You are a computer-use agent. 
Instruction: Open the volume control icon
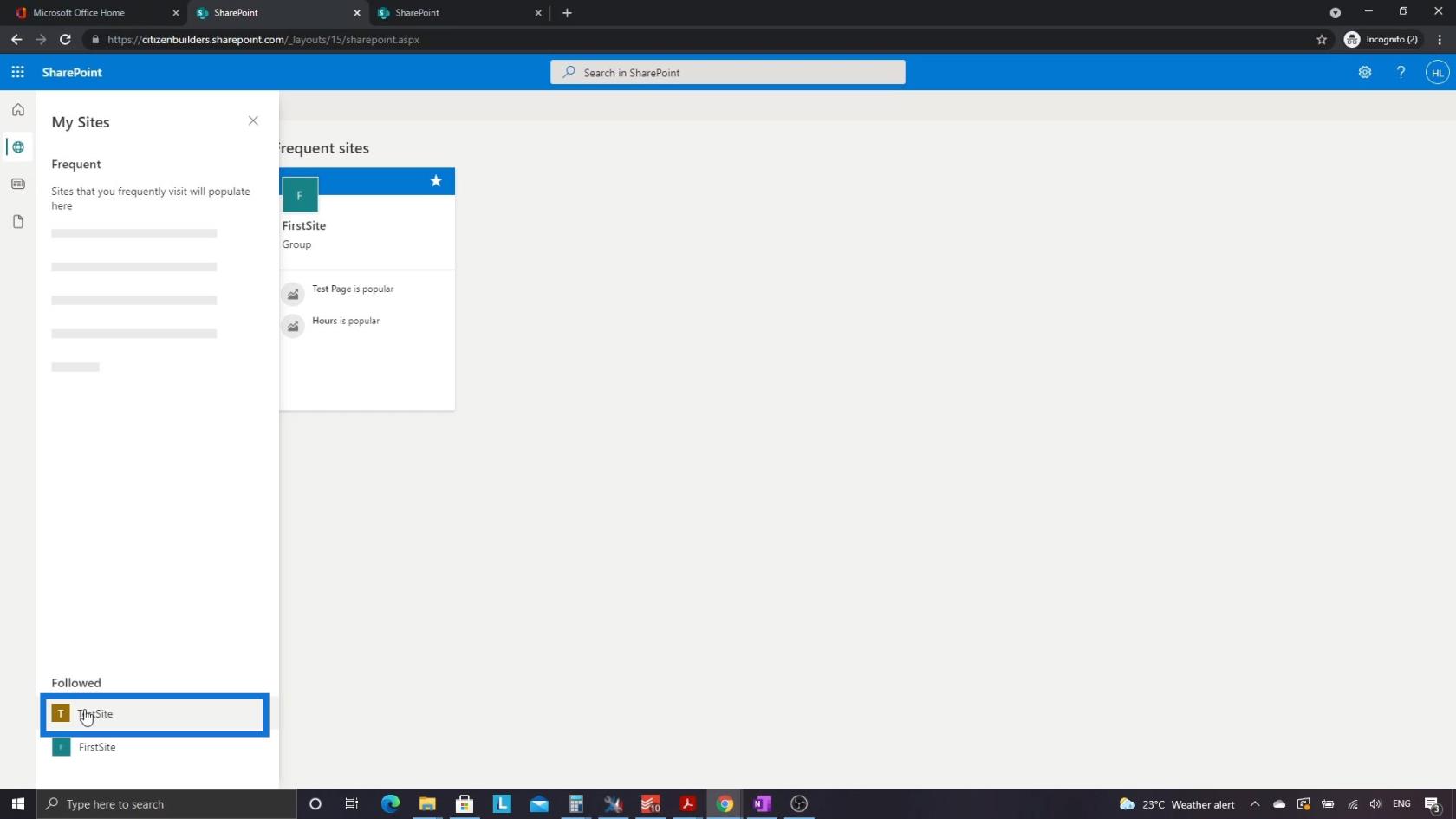pos(1375,804)
